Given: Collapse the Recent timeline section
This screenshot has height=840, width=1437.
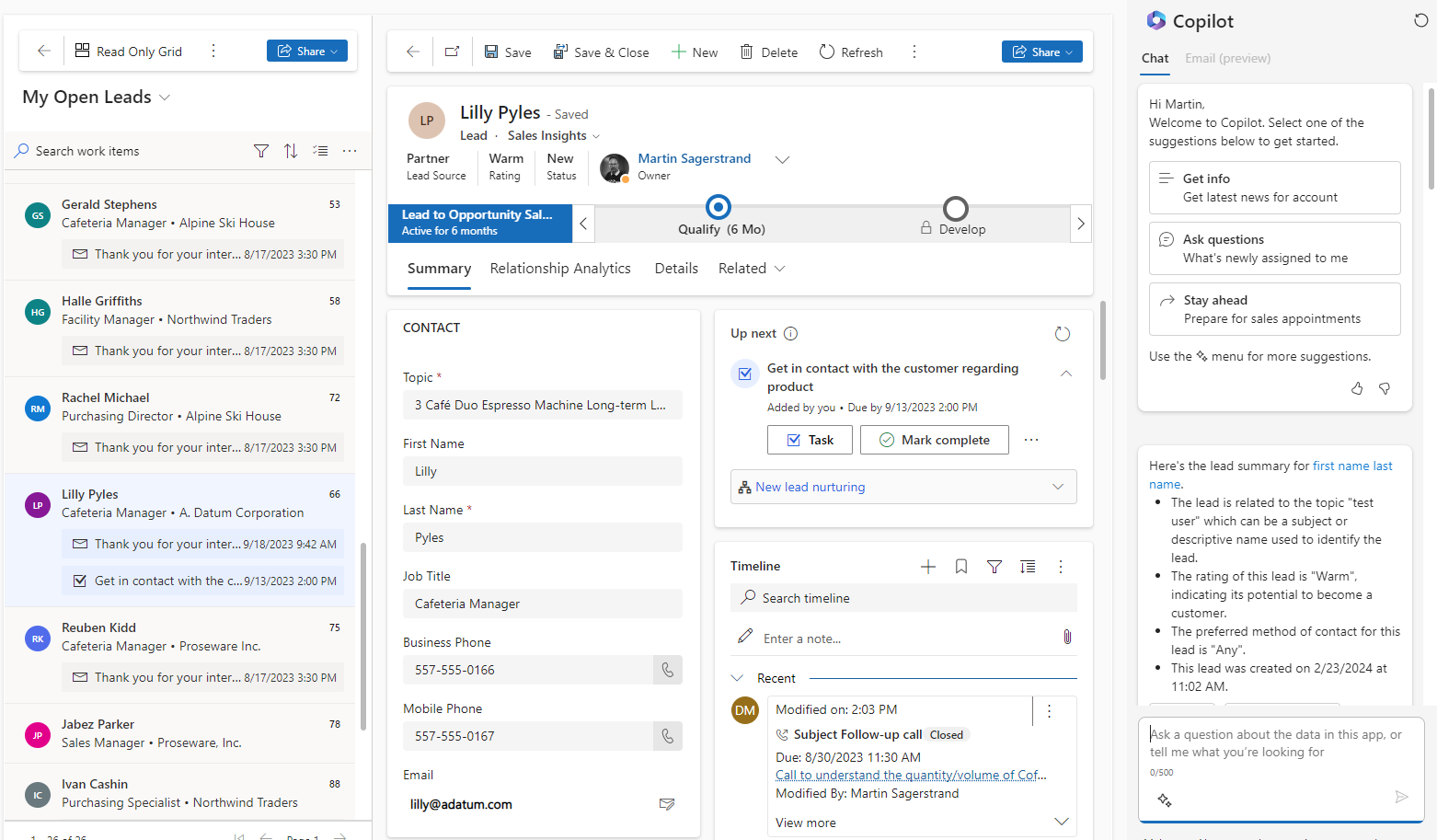Looking at the screenshot, I should point(737,678).
